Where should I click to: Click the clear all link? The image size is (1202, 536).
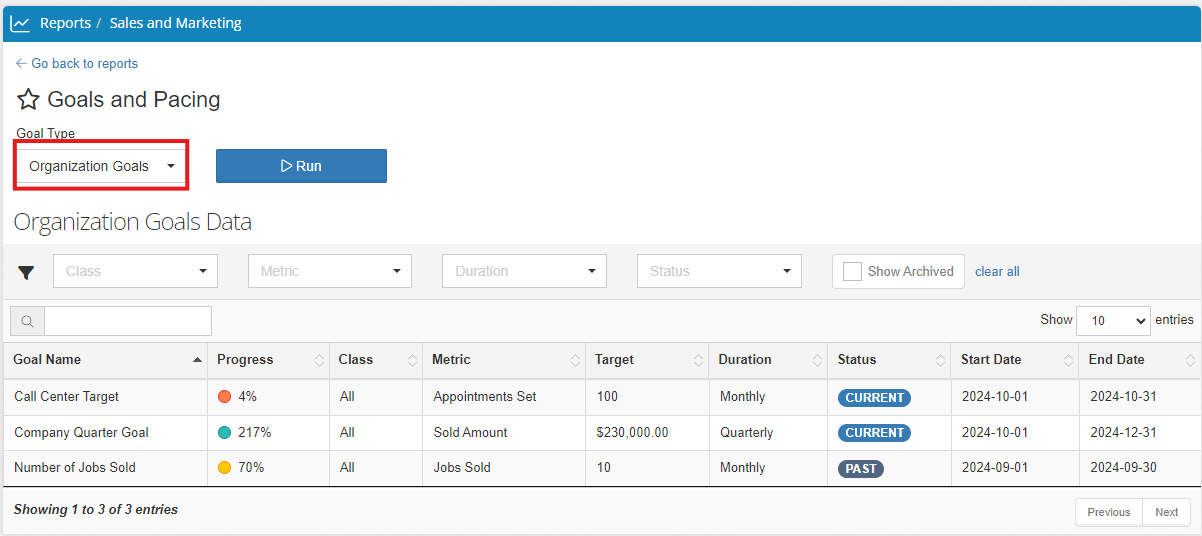tap(997, 272)
